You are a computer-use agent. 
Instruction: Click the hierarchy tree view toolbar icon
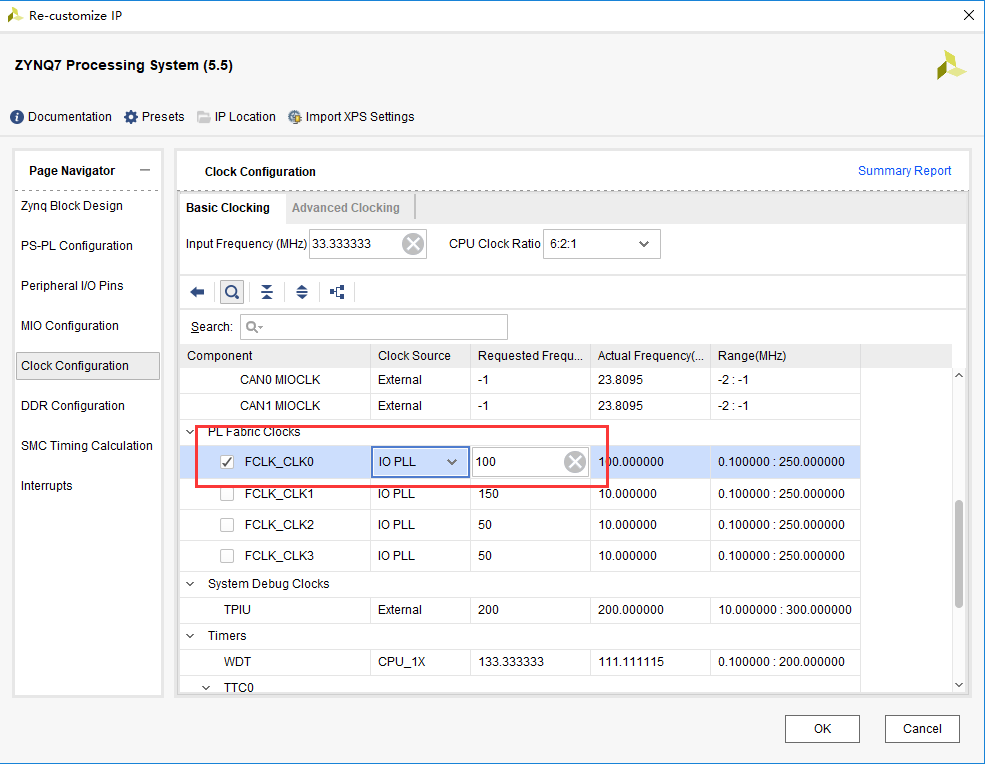pyautogui.click(x=337, y=292)
